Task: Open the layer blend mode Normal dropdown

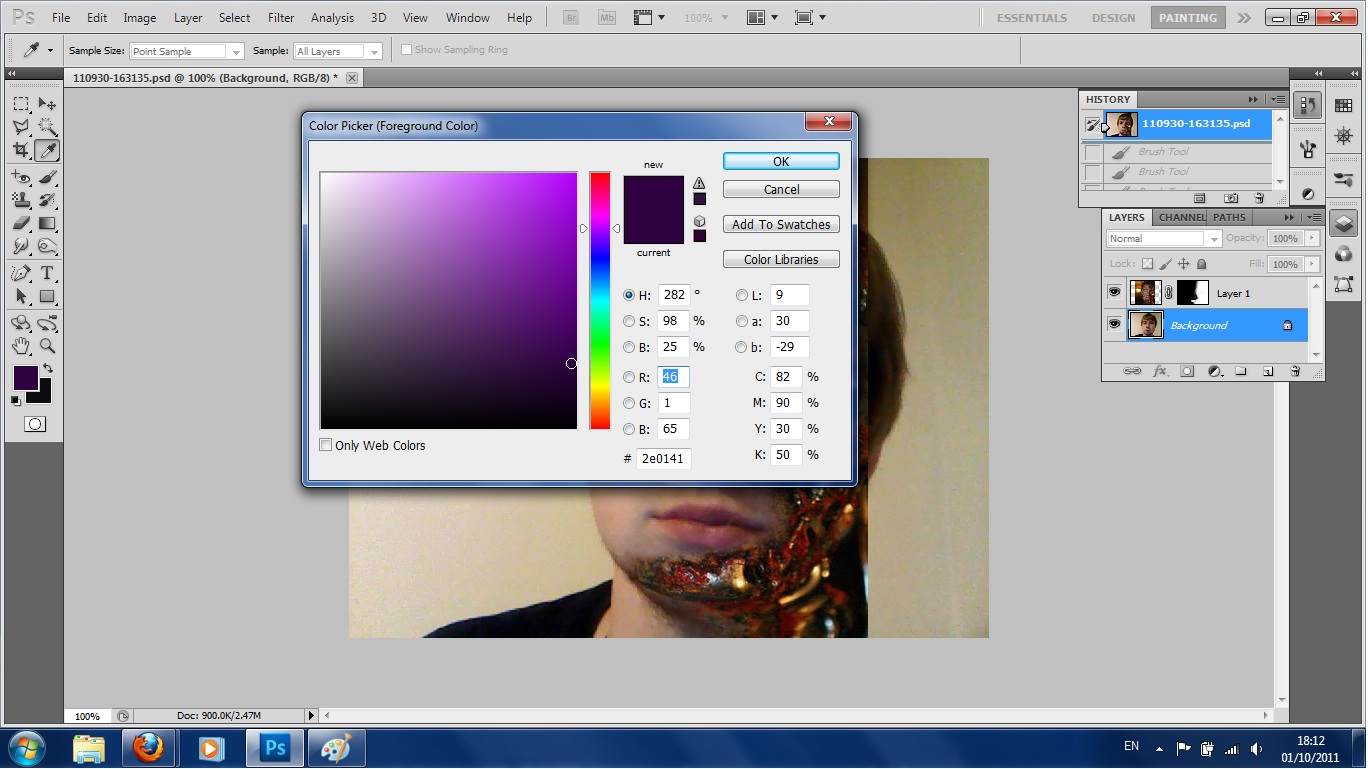Action: point(1164,239)
